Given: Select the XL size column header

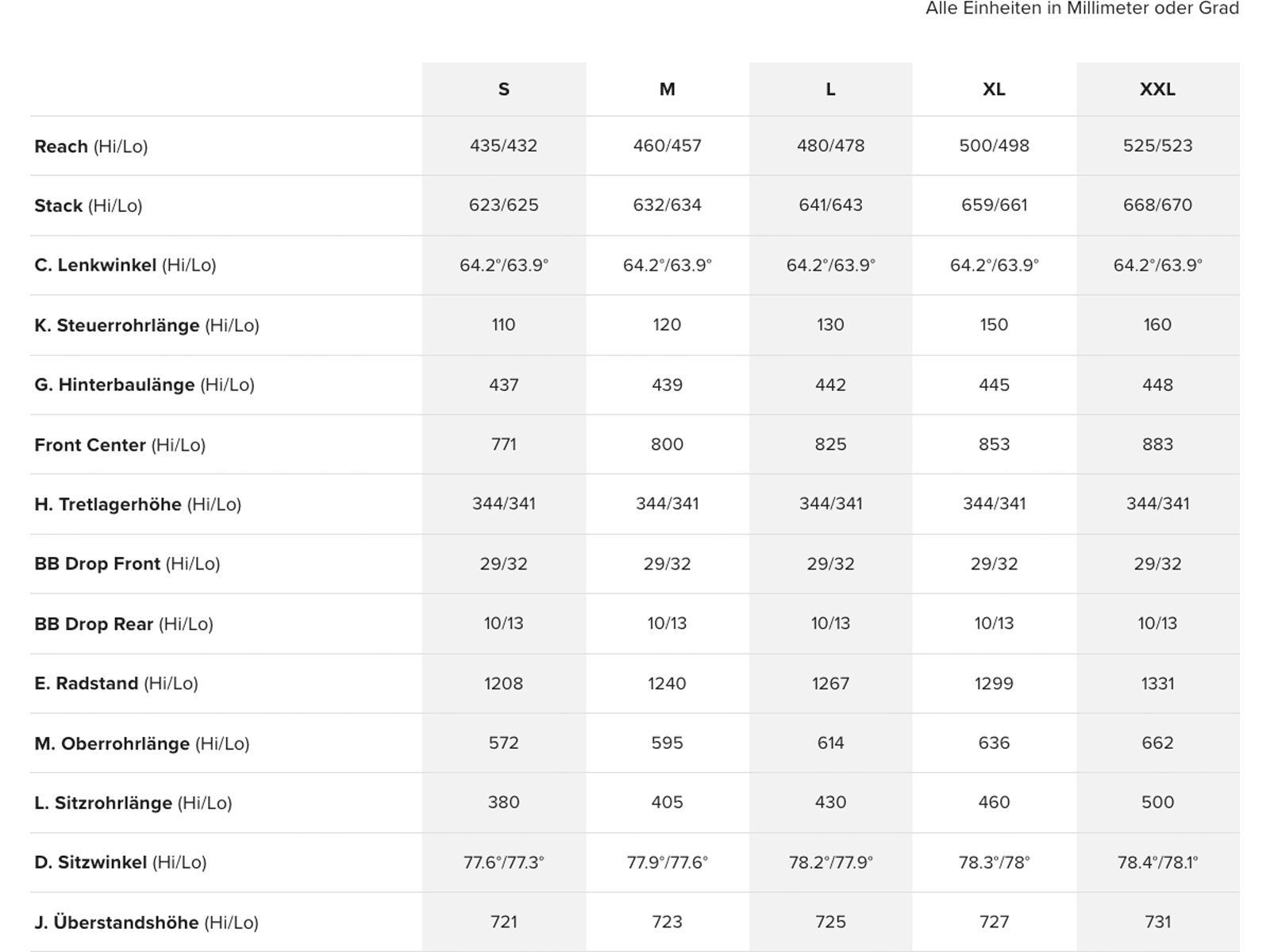Looking at the screenshot, I should coord(994,90).
